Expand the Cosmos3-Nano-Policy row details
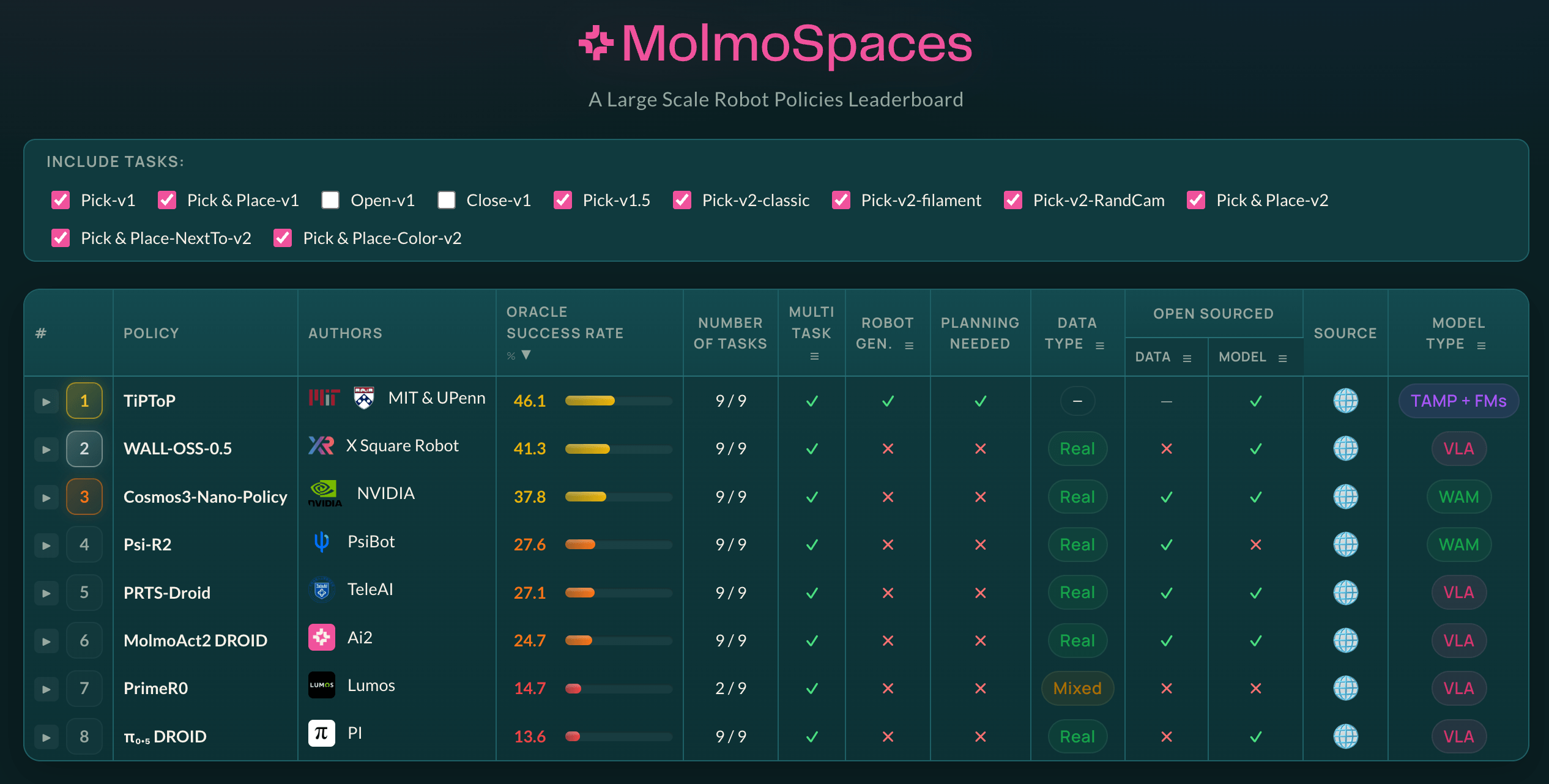 (46, 497)
